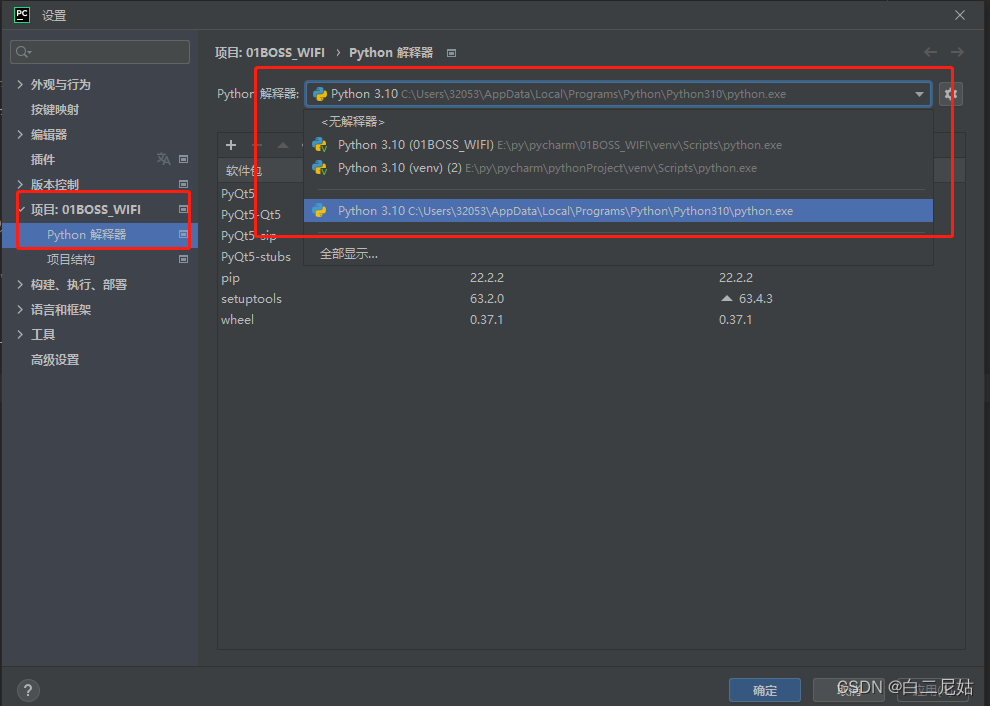Click the back navigation arrow
The image size is (990, 706).
pyautogui.click(x=930, y=52)
